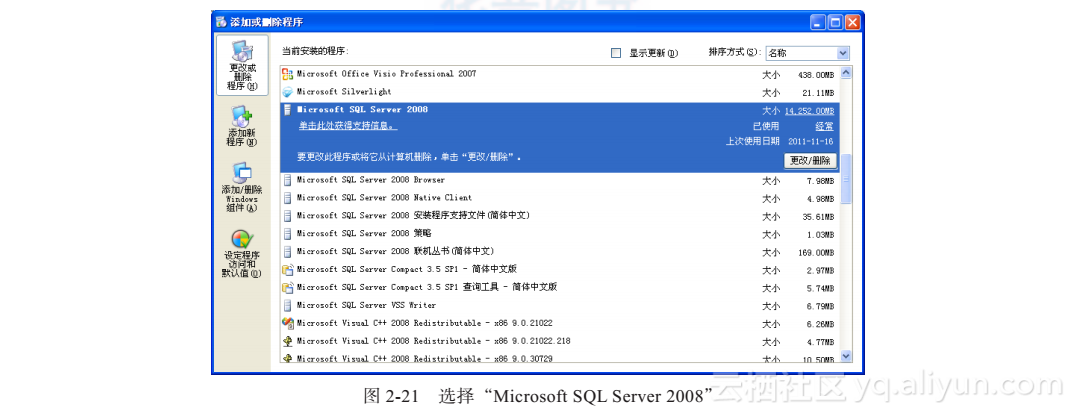Select Microsoft SQL Server 2008 Native Client
The image size is (1075, 414).
pyautogui.click(x=559, y=198)
